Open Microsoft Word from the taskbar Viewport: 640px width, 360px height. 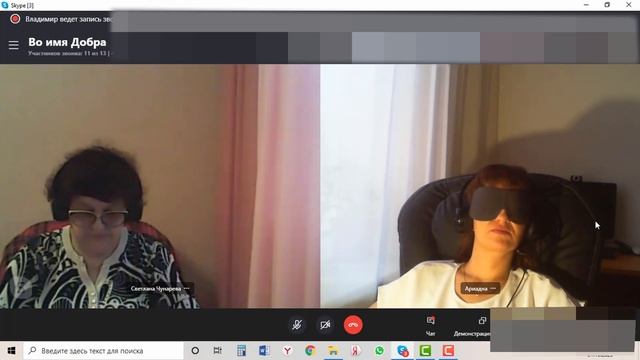pos(264,351)
